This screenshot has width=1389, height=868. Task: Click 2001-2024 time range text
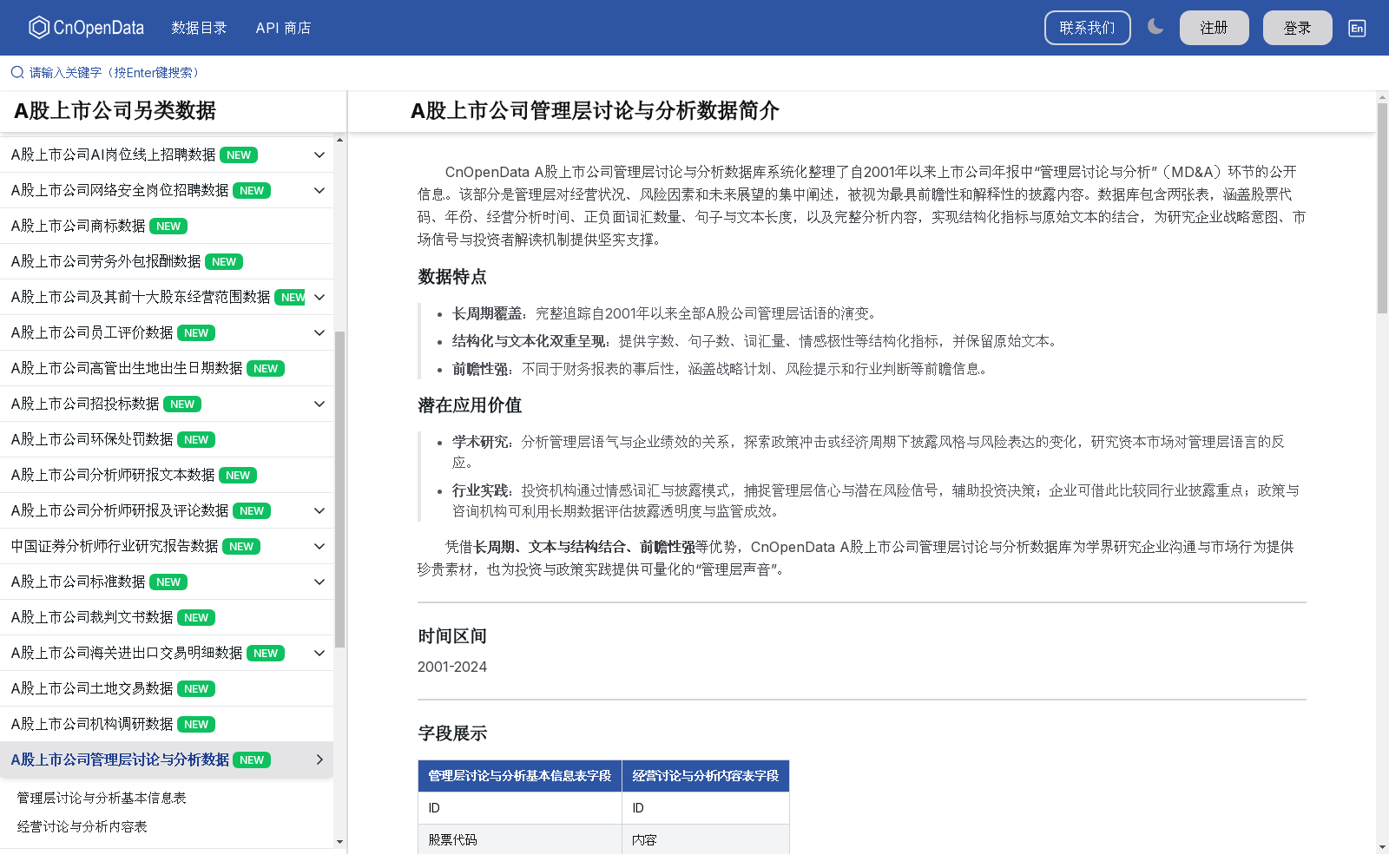coord(452,667)
